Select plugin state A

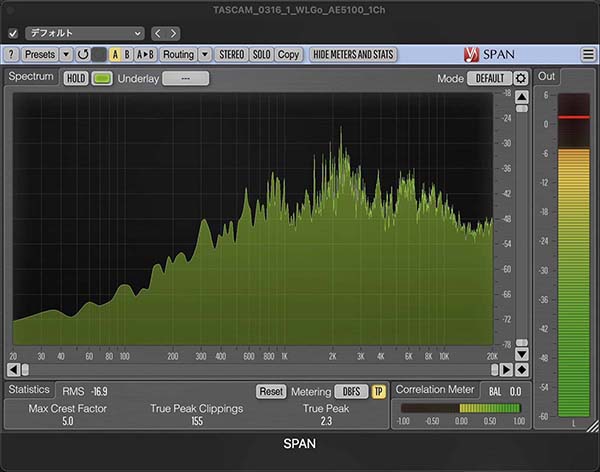tap(115, 55)
